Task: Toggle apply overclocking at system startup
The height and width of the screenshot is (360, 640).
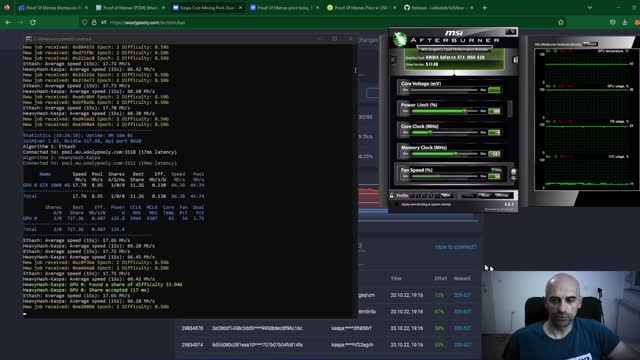Action: (397, 204)
